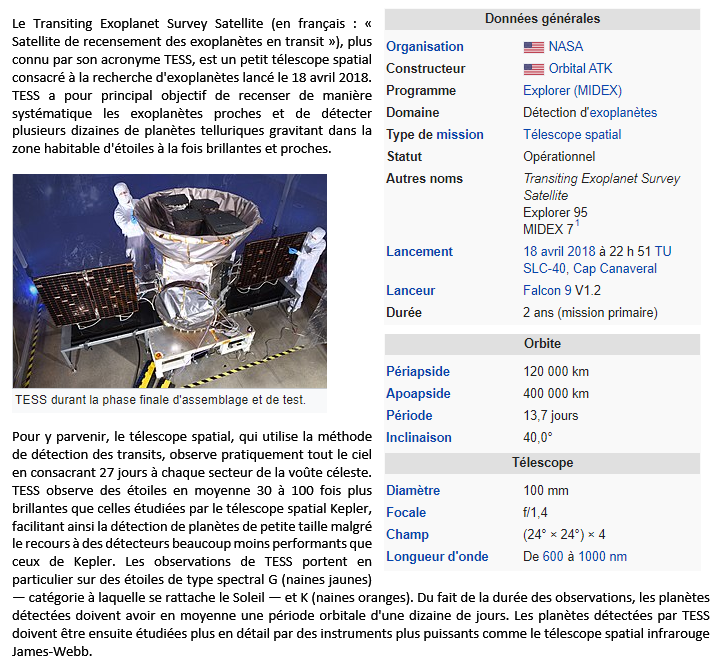This screenshot has width=723, height=669.
Task: Click the NASA link
Action: coord(566,47)
